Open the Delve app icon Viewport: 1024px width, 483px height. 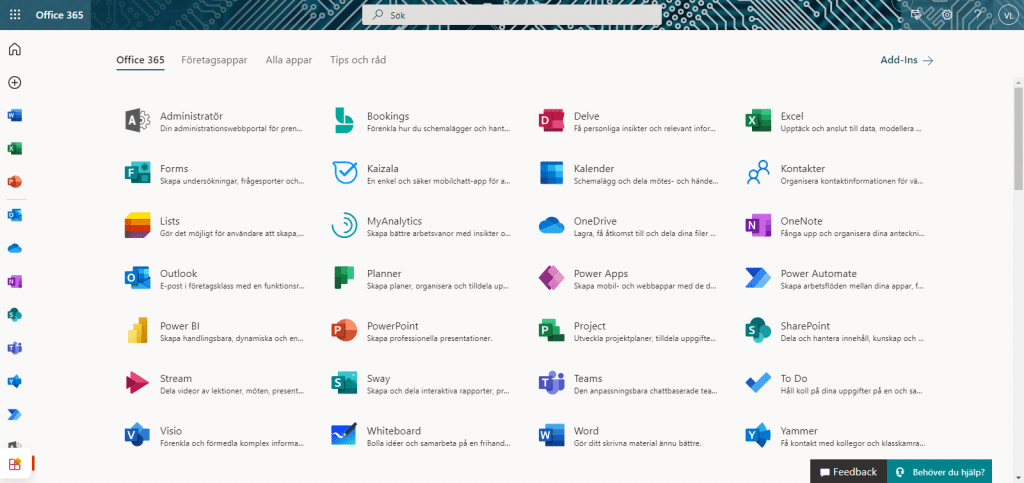(x=551, y=121)
